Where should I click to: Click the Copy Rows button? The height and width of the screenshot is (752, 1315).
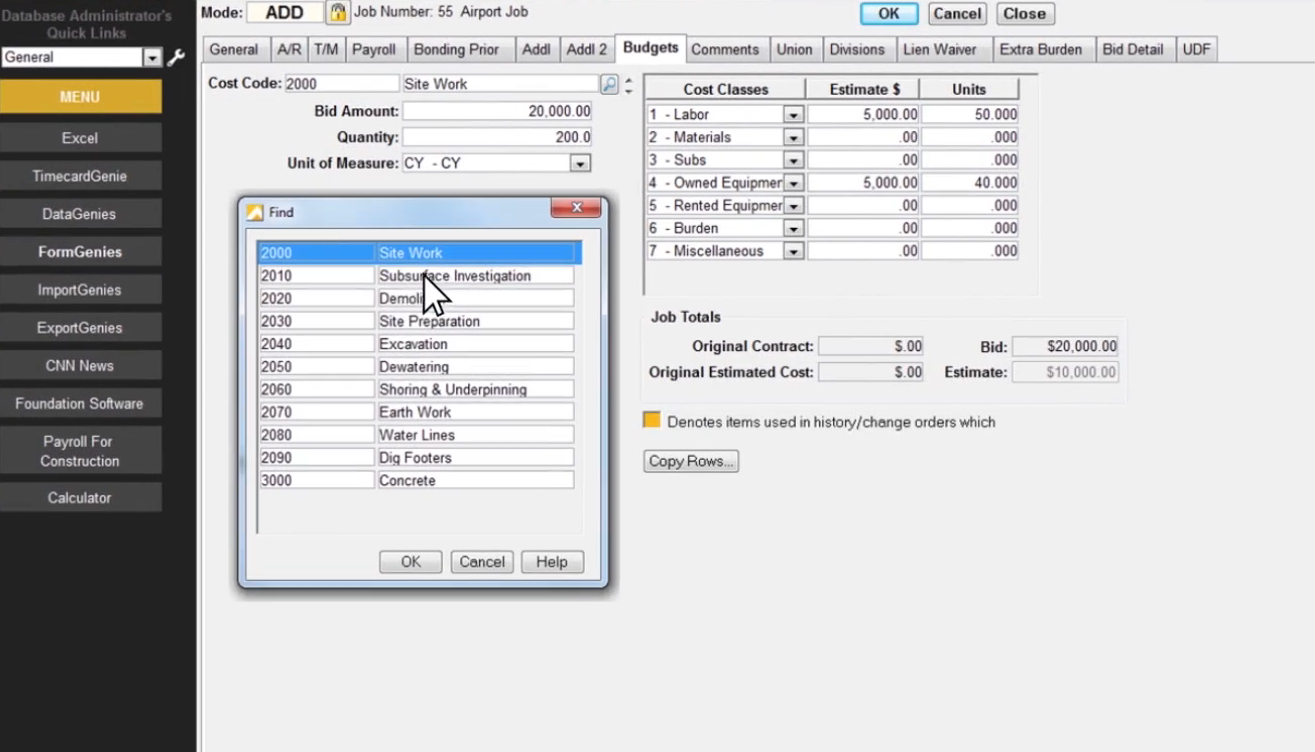click(x=690, y=461)
